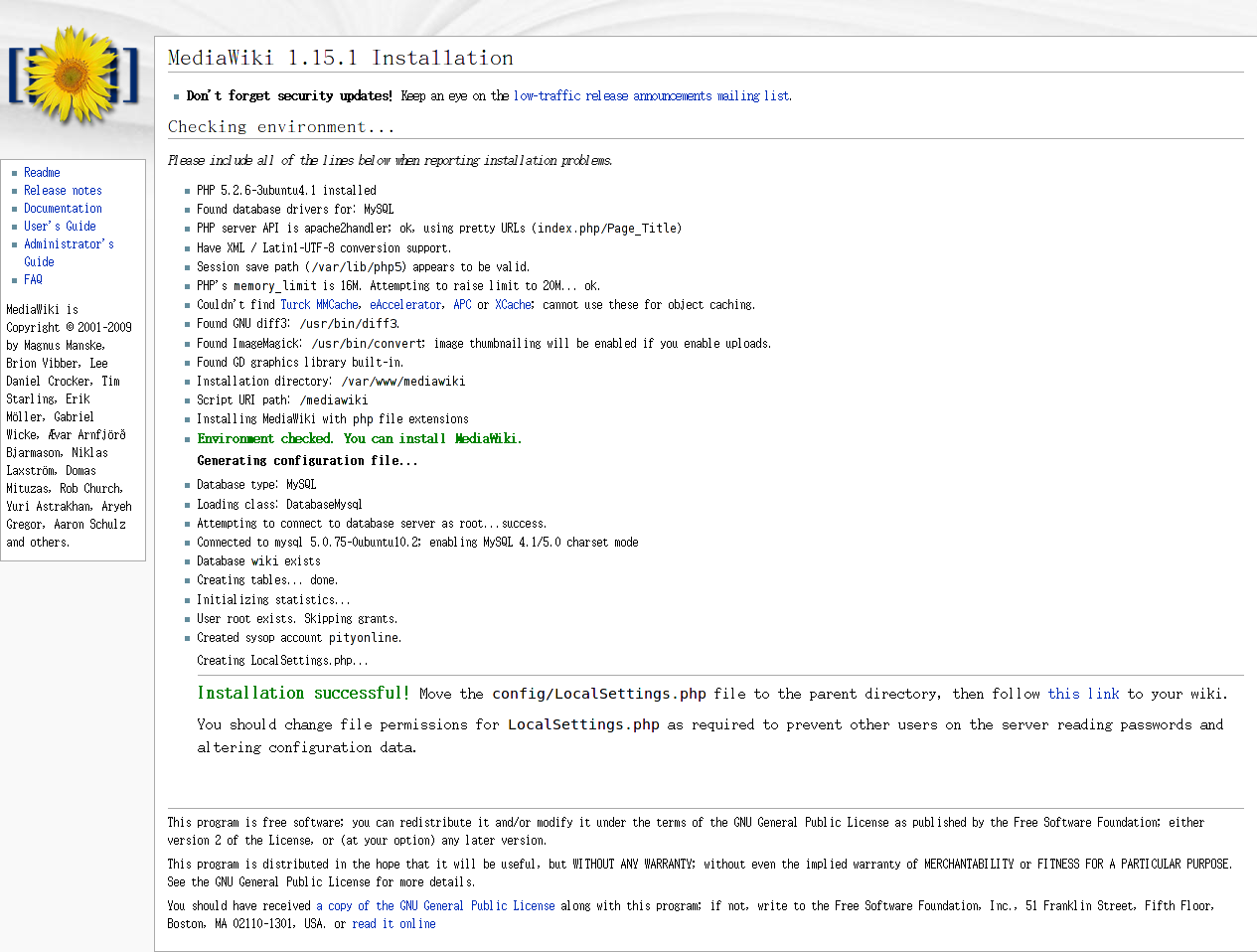
Task: Click 'Found GD graphics library built-in' line
Action: pos(300,363)
